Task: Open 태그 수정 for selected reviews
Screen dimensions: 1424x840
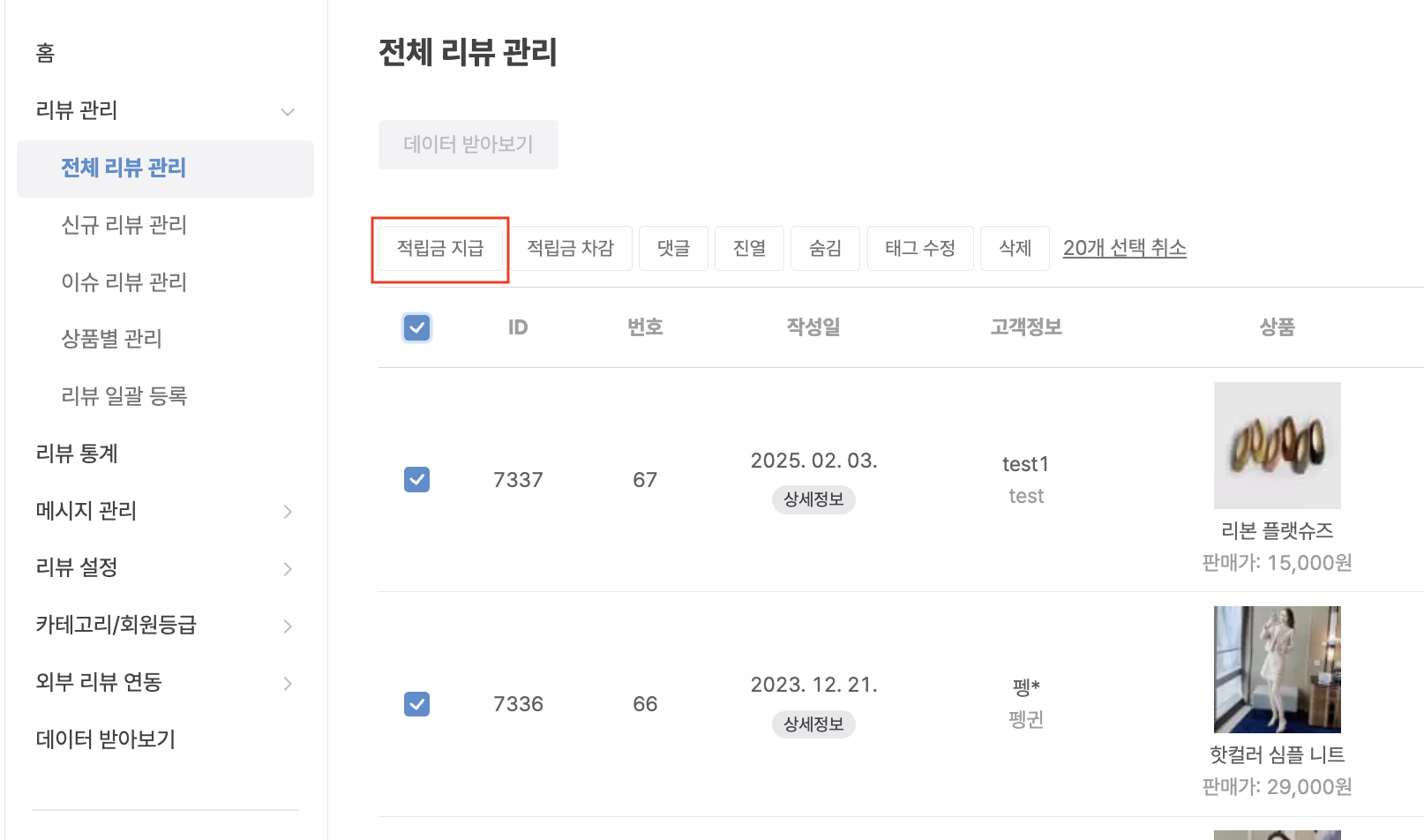Action: point(920,249)
